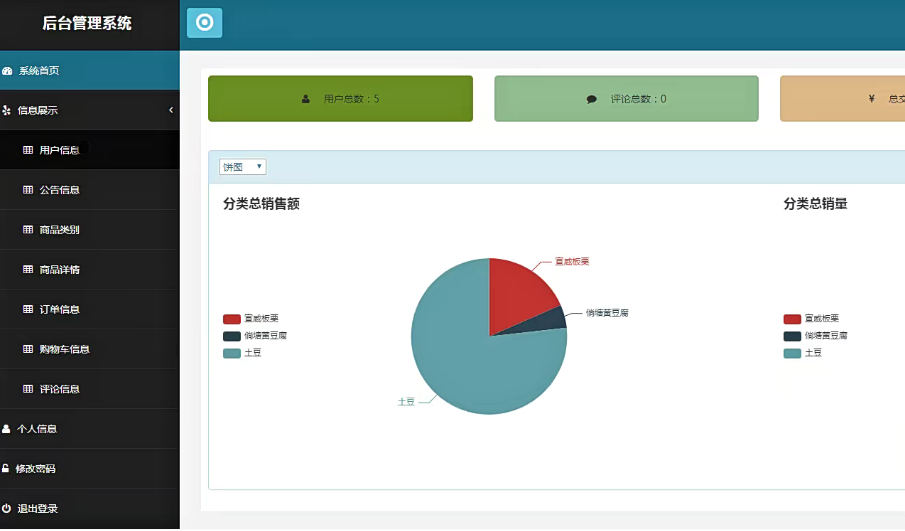Click the 俏塘雷豆腐 label beside the pie
The height and width of the screenshot is (531, 905).
click(x=607, y=313)
